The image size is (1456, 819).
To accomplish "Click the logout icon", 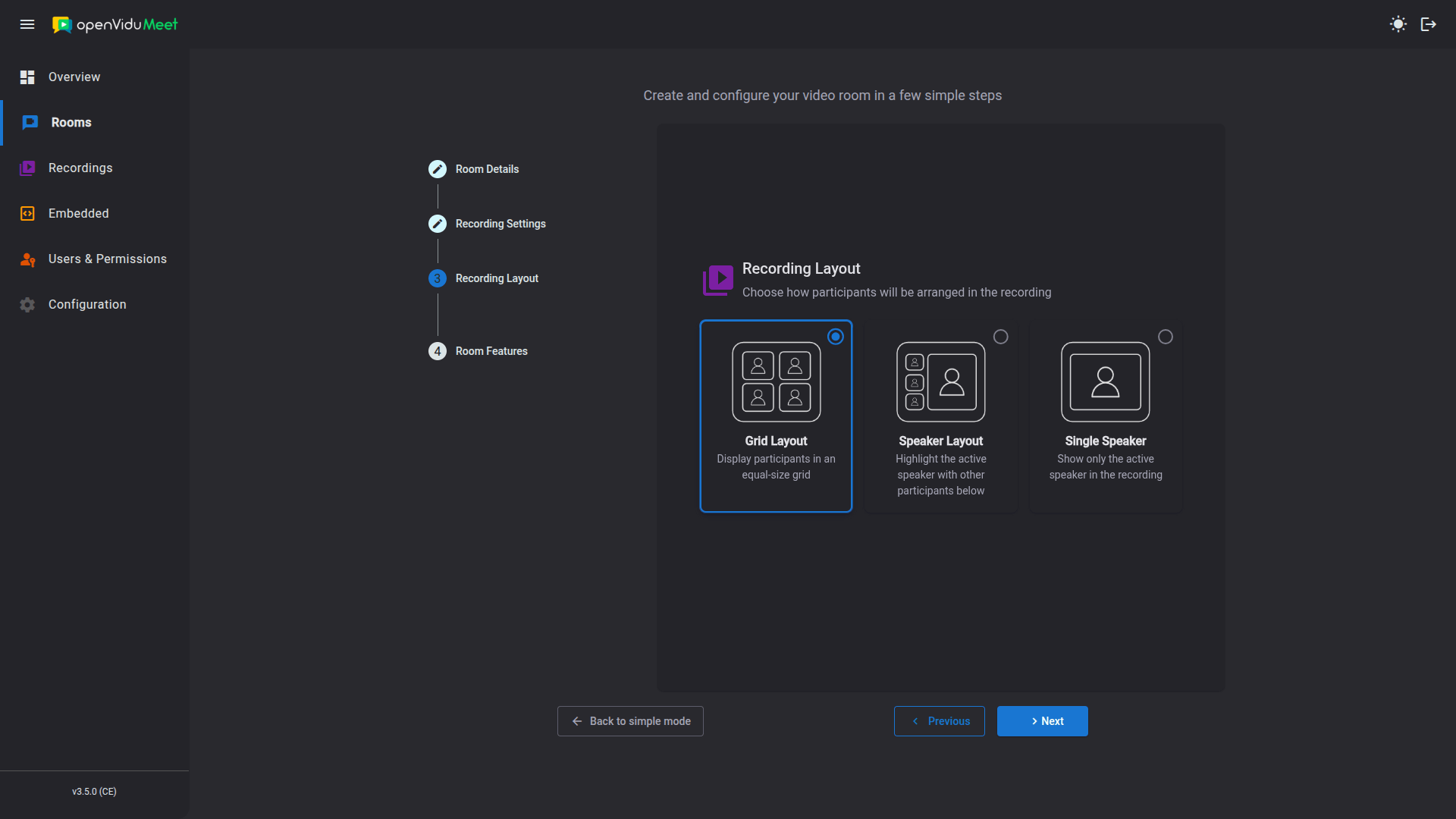I will click(x=1428, y=24).
